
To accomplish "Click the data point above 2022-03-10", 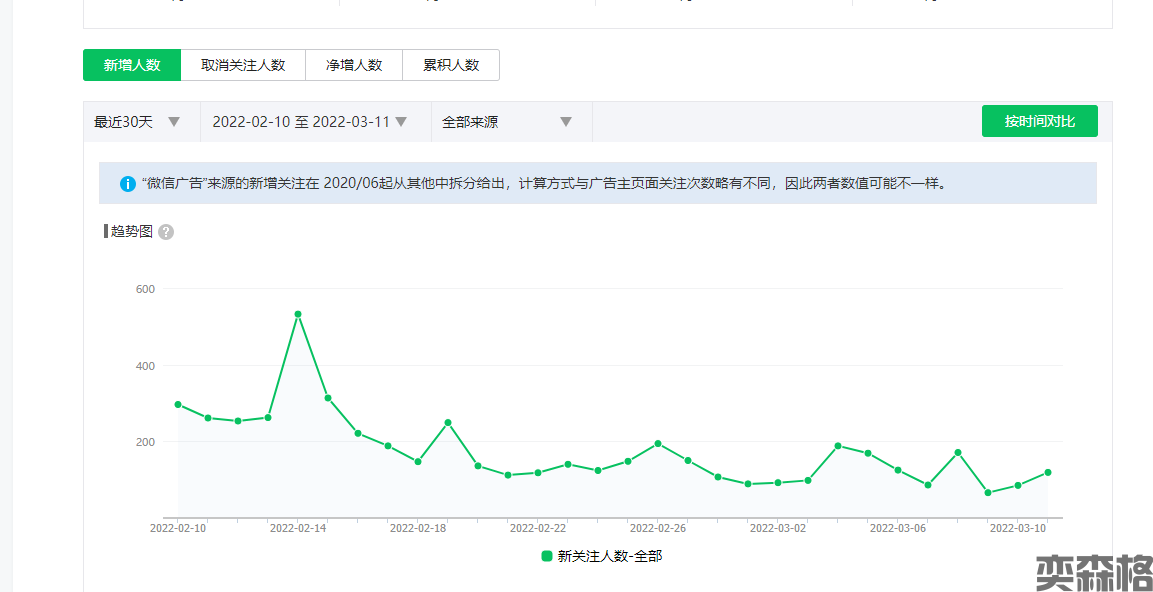I will [1018, 485].
